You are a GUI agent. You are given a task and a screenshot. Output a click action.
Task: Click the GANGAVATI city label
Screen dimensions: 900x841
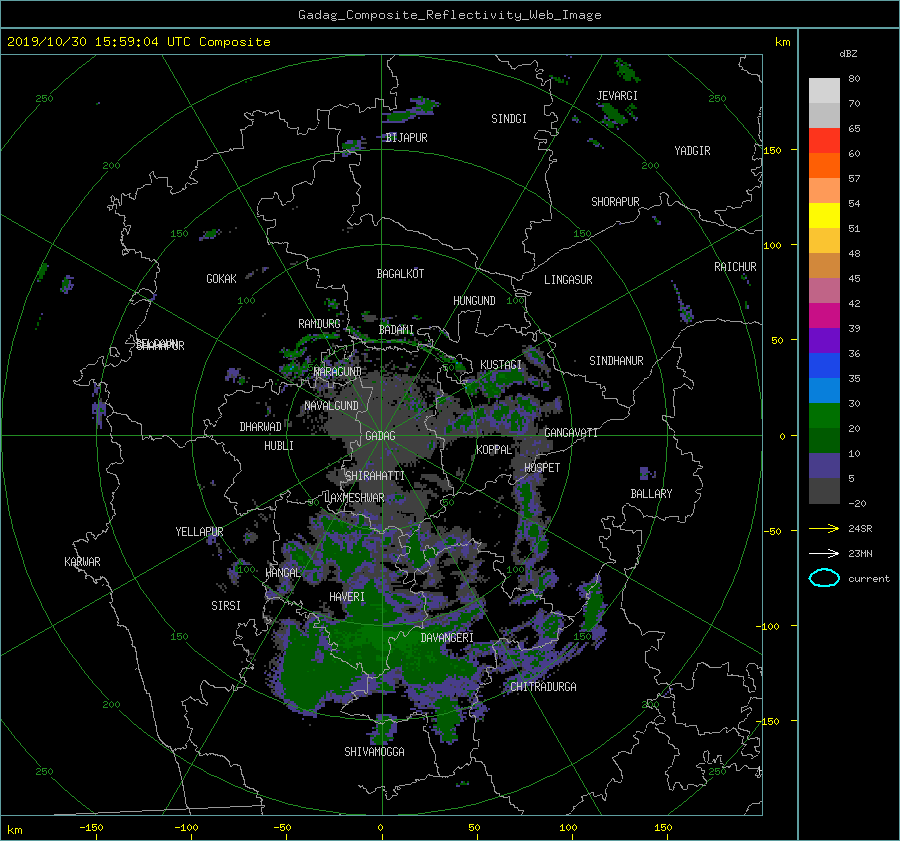(x=571, y=433)
